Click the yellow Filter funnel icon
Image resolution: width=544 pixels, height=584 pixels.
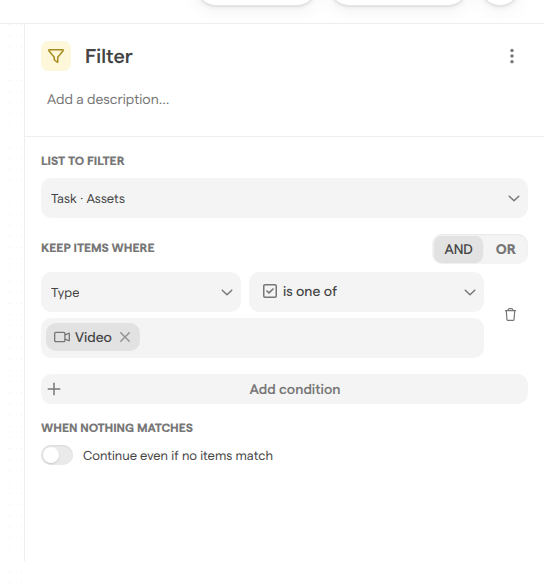(56, 56)
